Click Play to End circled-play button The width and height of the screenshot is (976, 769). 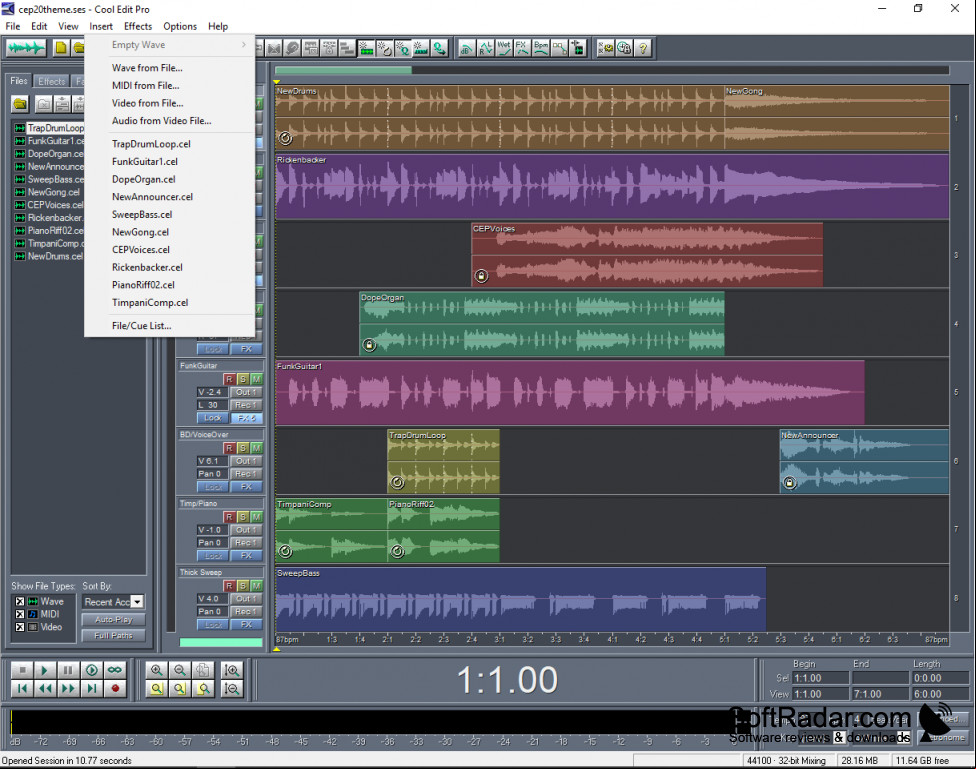tap(92, 670)
